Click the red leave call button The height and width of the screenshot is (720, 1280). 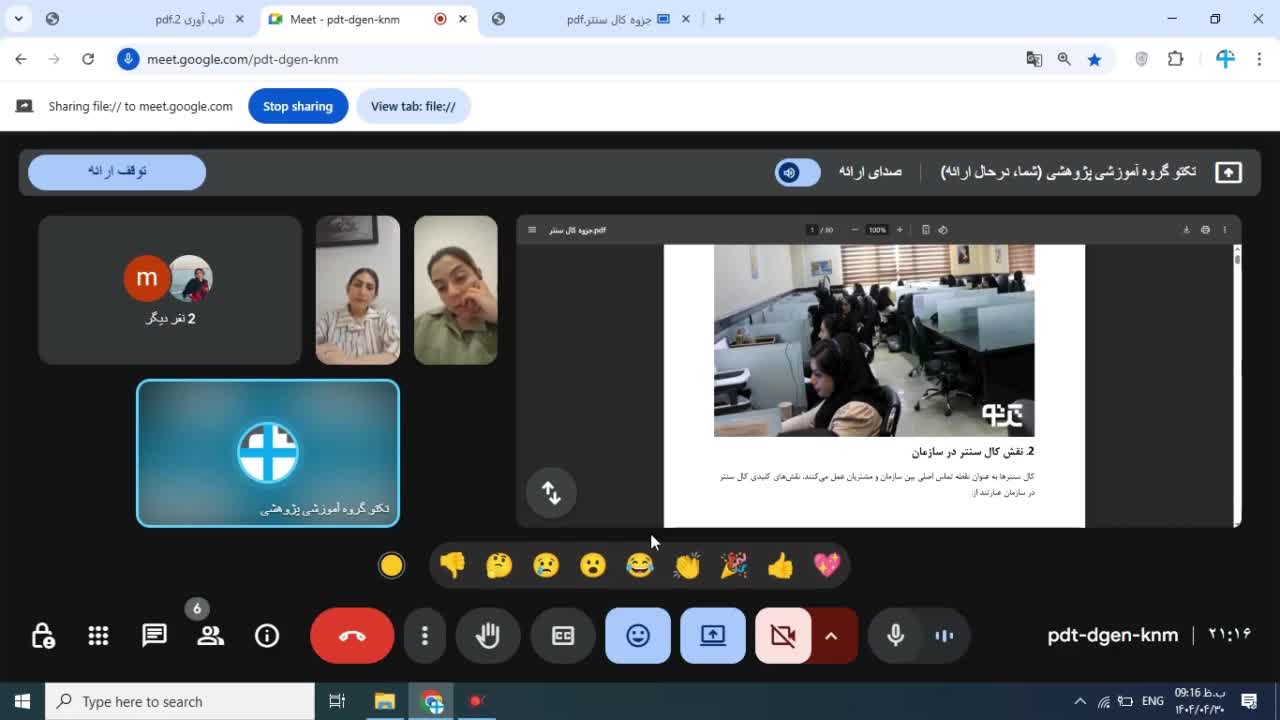click(x=352, y=636)
